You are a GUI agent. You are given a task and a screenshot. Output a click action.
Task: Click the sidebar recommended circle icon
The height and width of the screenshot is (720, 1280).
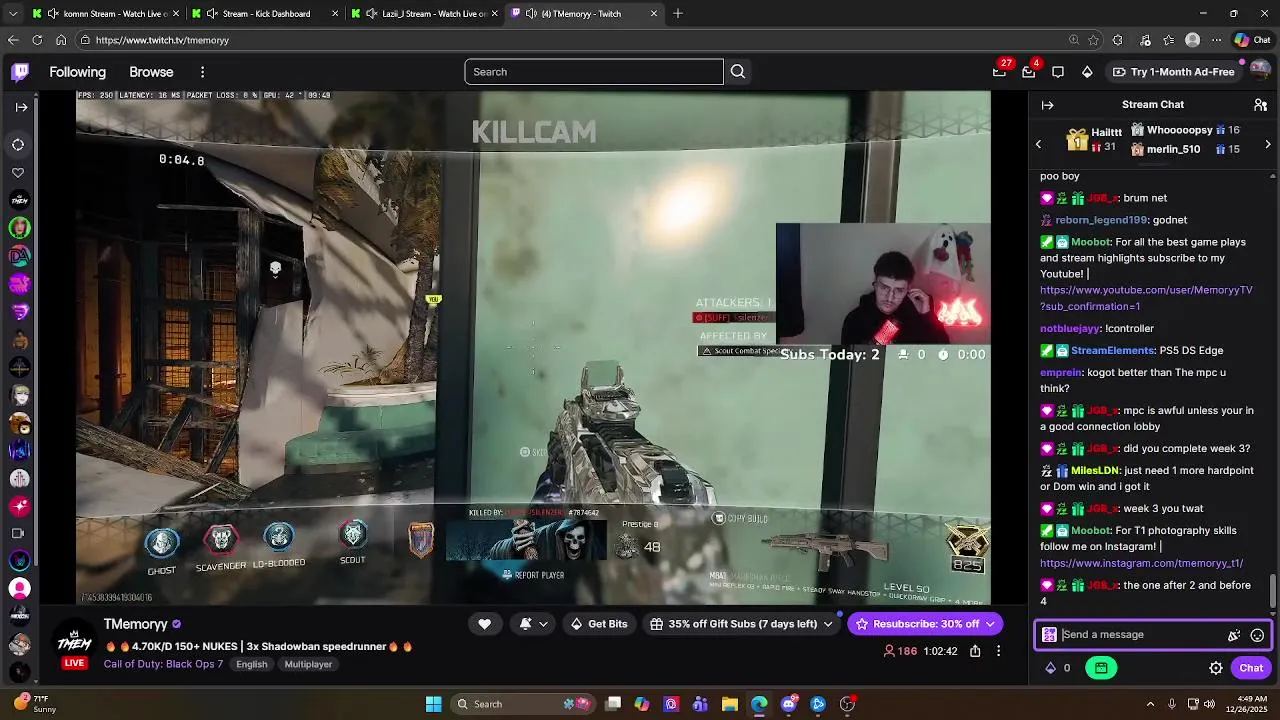click(18, 145)
